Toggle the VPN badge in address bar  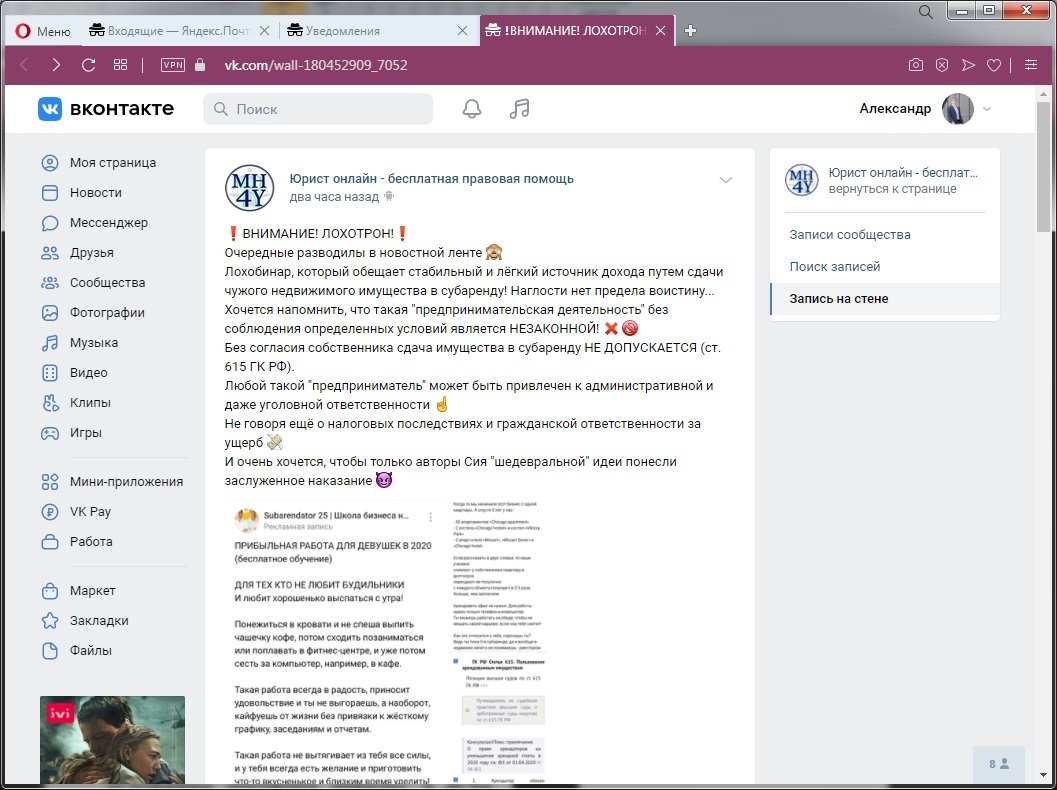173,65
